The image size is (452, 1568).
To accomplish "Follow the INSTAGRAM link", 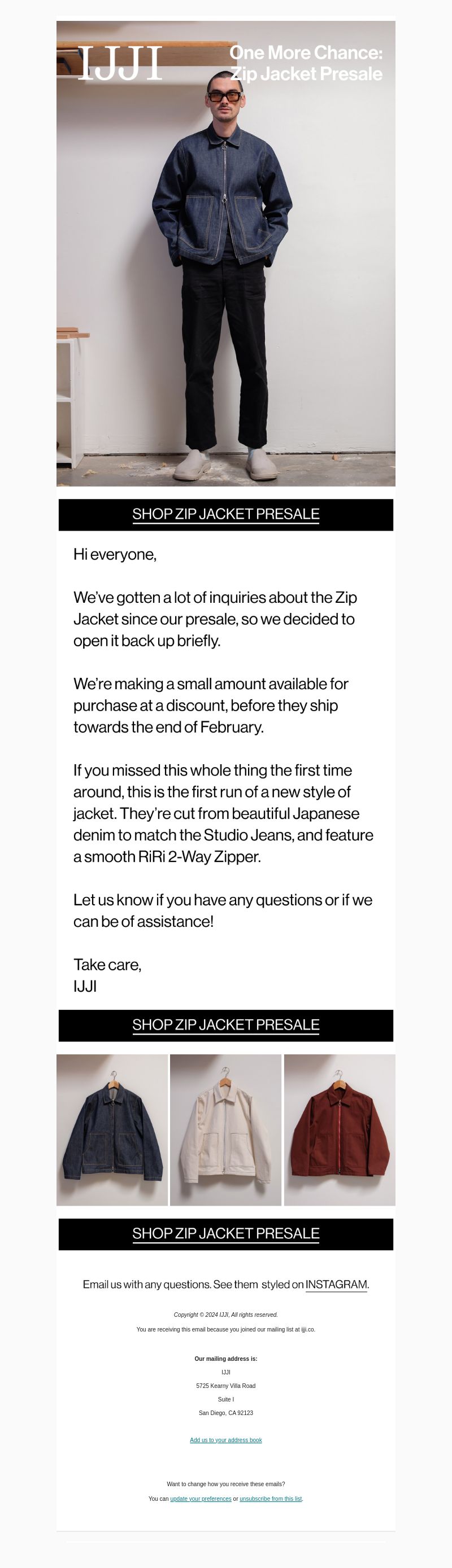I will pyautogui.click(x=336, y=1284).
